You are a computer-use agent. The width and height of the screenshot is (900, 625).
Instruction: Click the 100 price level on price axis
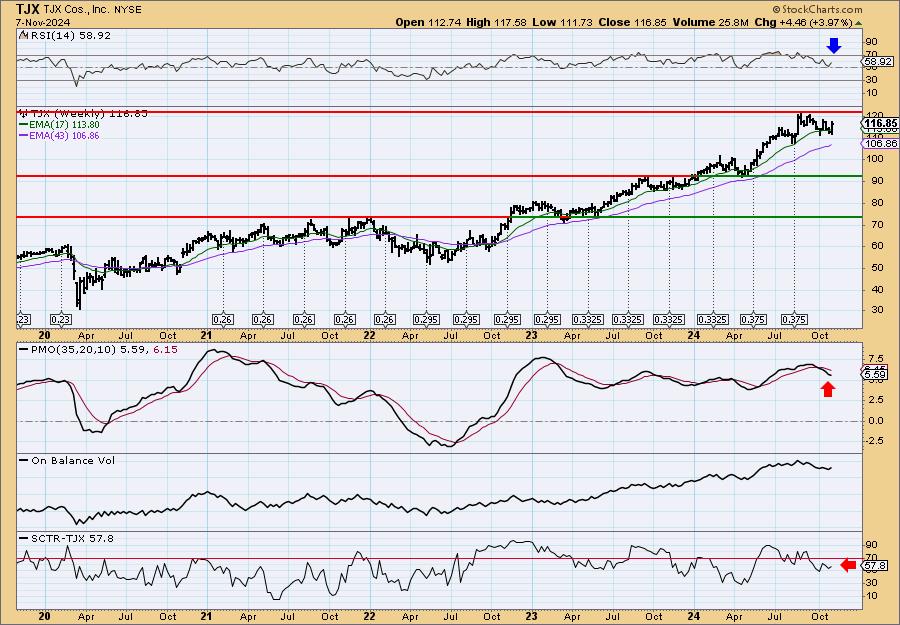875,158
